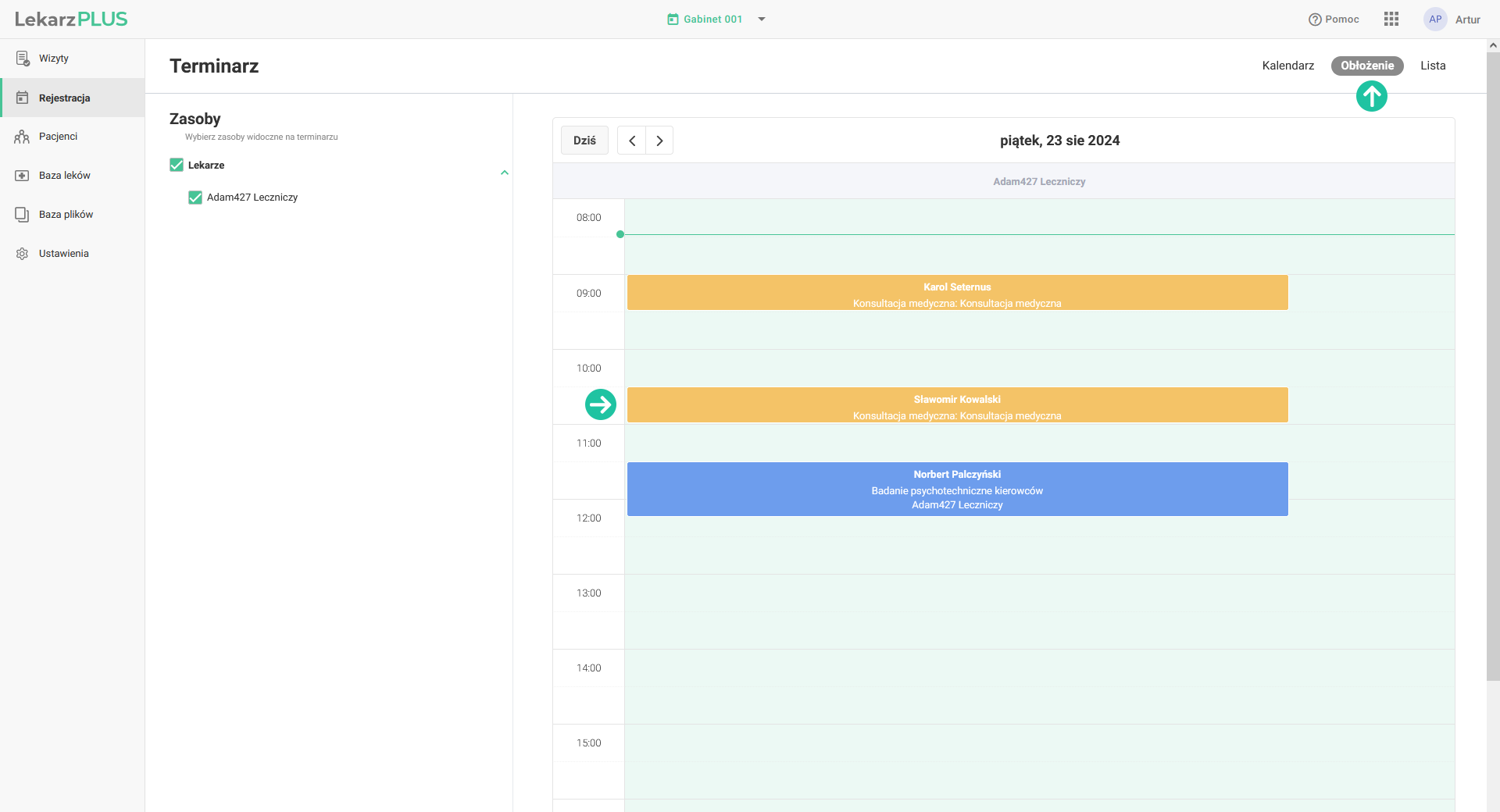Screen dimensions: 1500x812
Task: Open Karol Seternus appointment block
Action: click(x=957, y=293)
